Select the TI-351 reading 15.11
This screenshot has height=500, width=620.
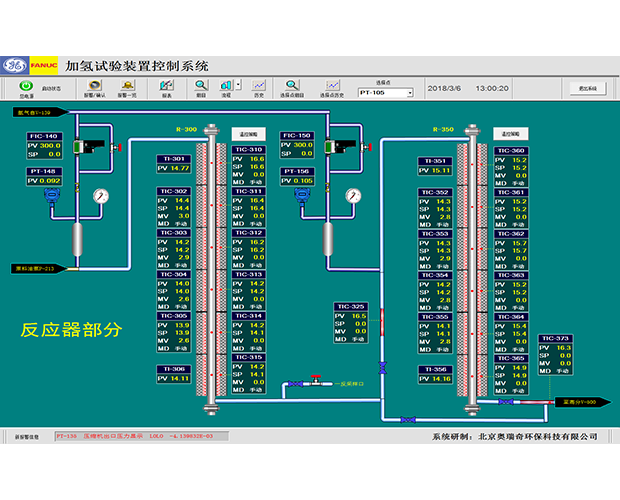440,170
